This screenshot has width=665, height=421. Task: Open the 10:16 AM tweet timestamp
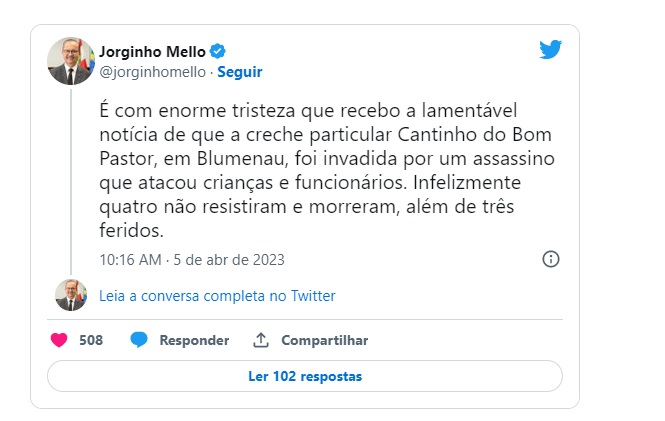[x=192, y=259]
